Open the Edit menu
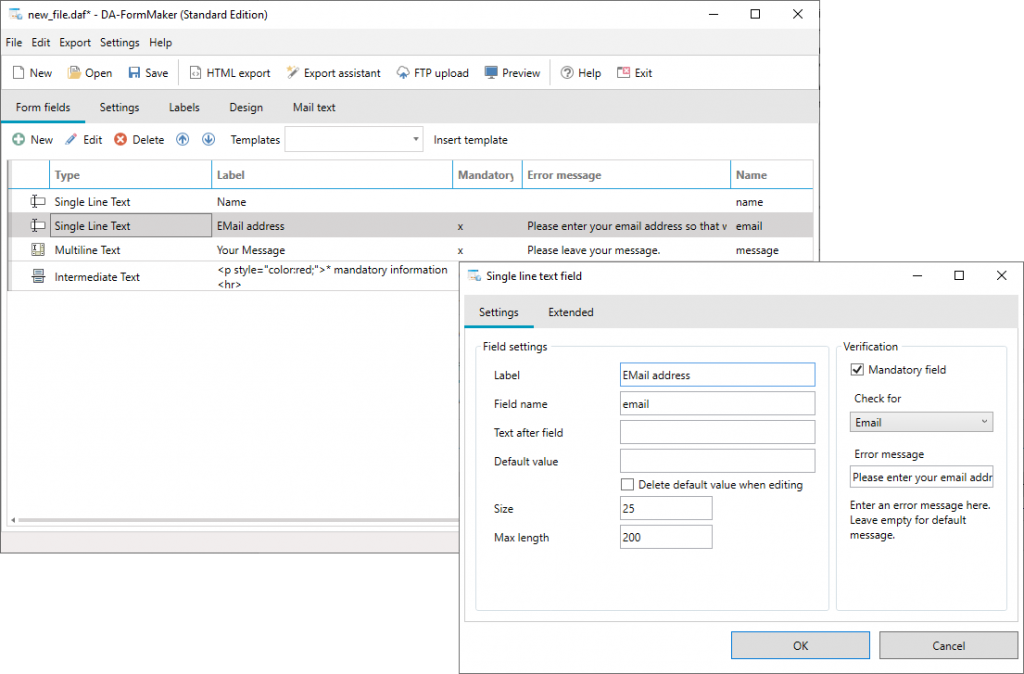The height and width of the screenshot is (674, 1024). [40, 42]
